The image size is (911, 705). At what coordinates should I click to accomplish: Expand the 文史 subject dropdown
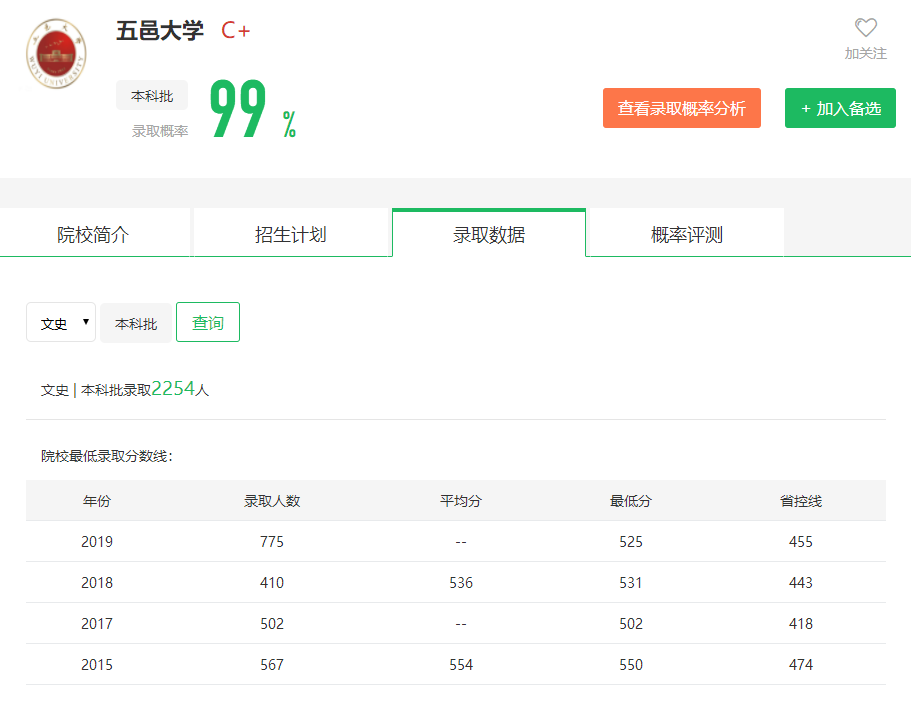61,322
